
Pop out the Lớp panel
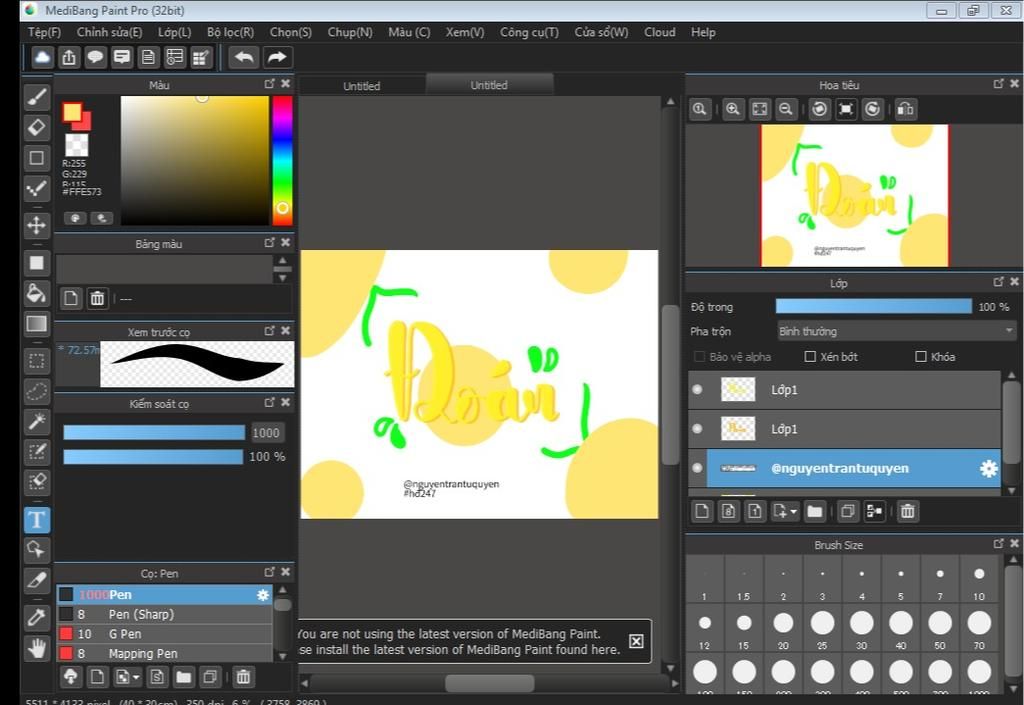(x=999, y=281)
